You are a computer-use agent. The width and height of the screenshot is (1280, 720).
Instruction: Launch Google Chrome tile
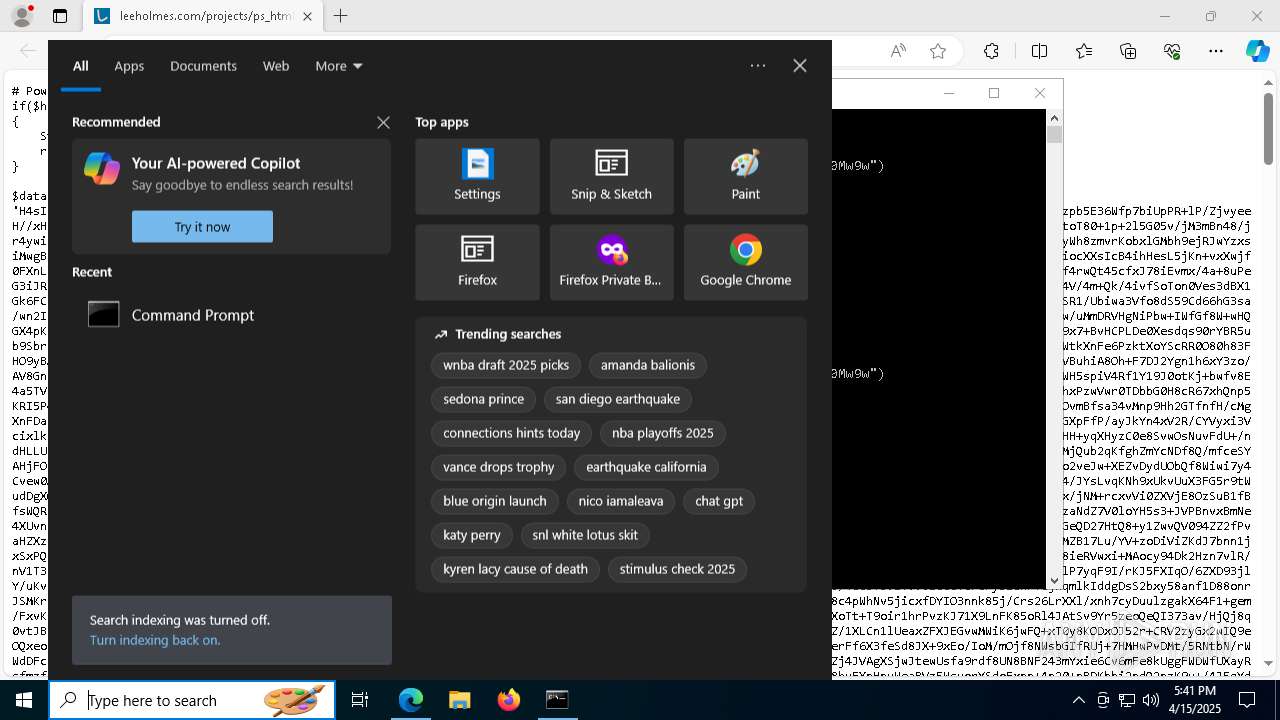(x=745, y=262)
